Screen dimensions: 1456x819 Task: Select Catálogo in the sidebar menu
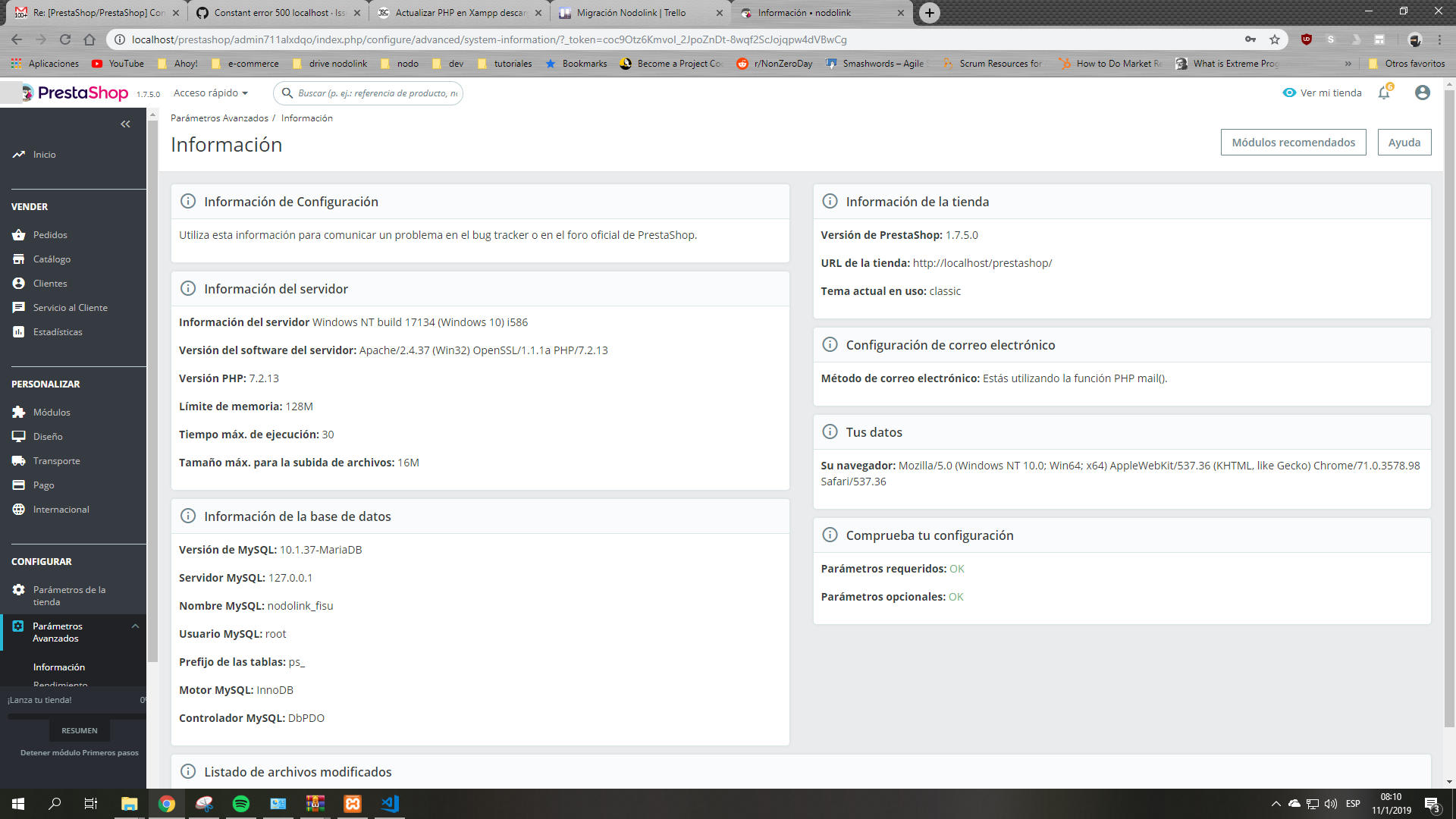52,259
